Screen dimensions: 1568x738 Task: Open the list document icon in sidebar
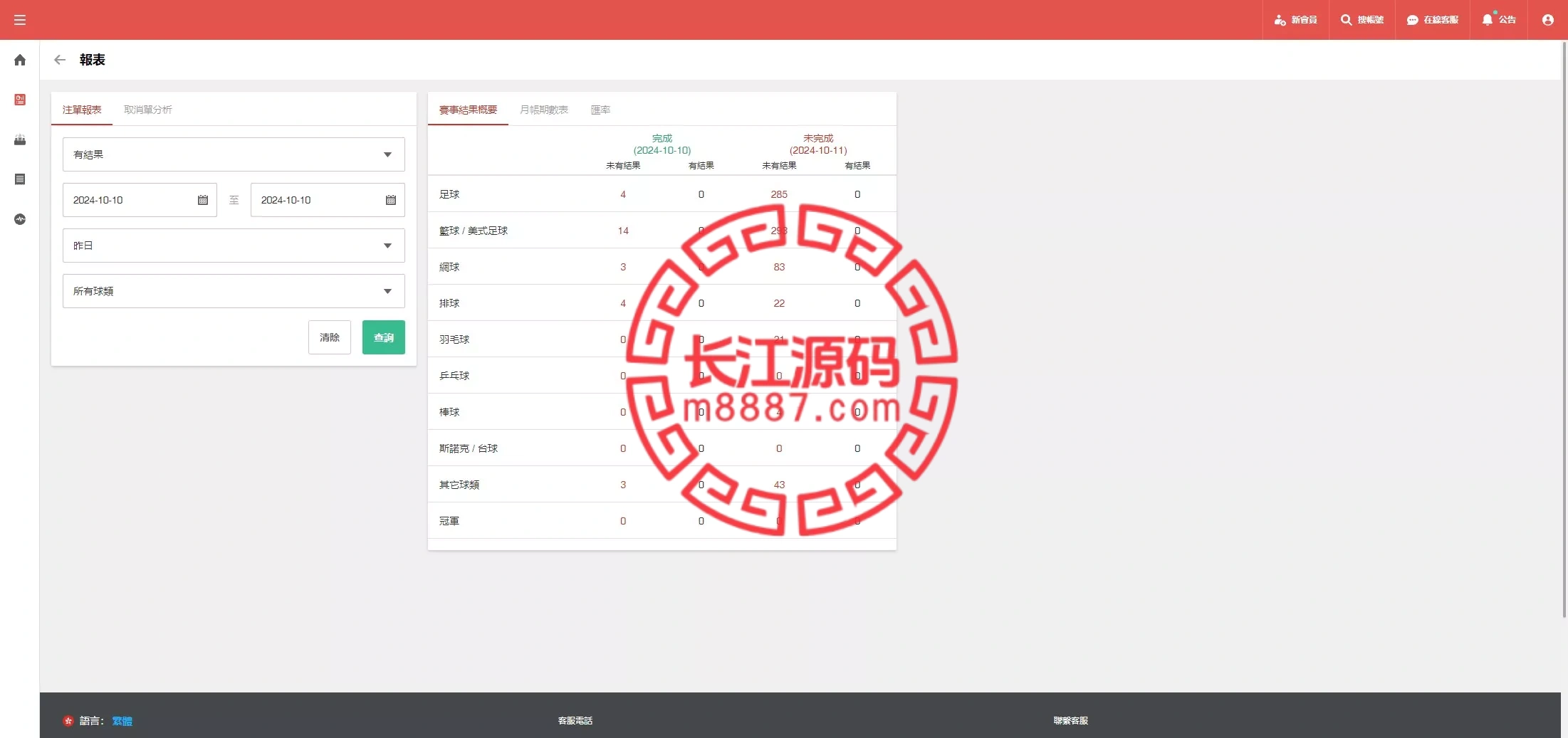click(x=20, y=179)
